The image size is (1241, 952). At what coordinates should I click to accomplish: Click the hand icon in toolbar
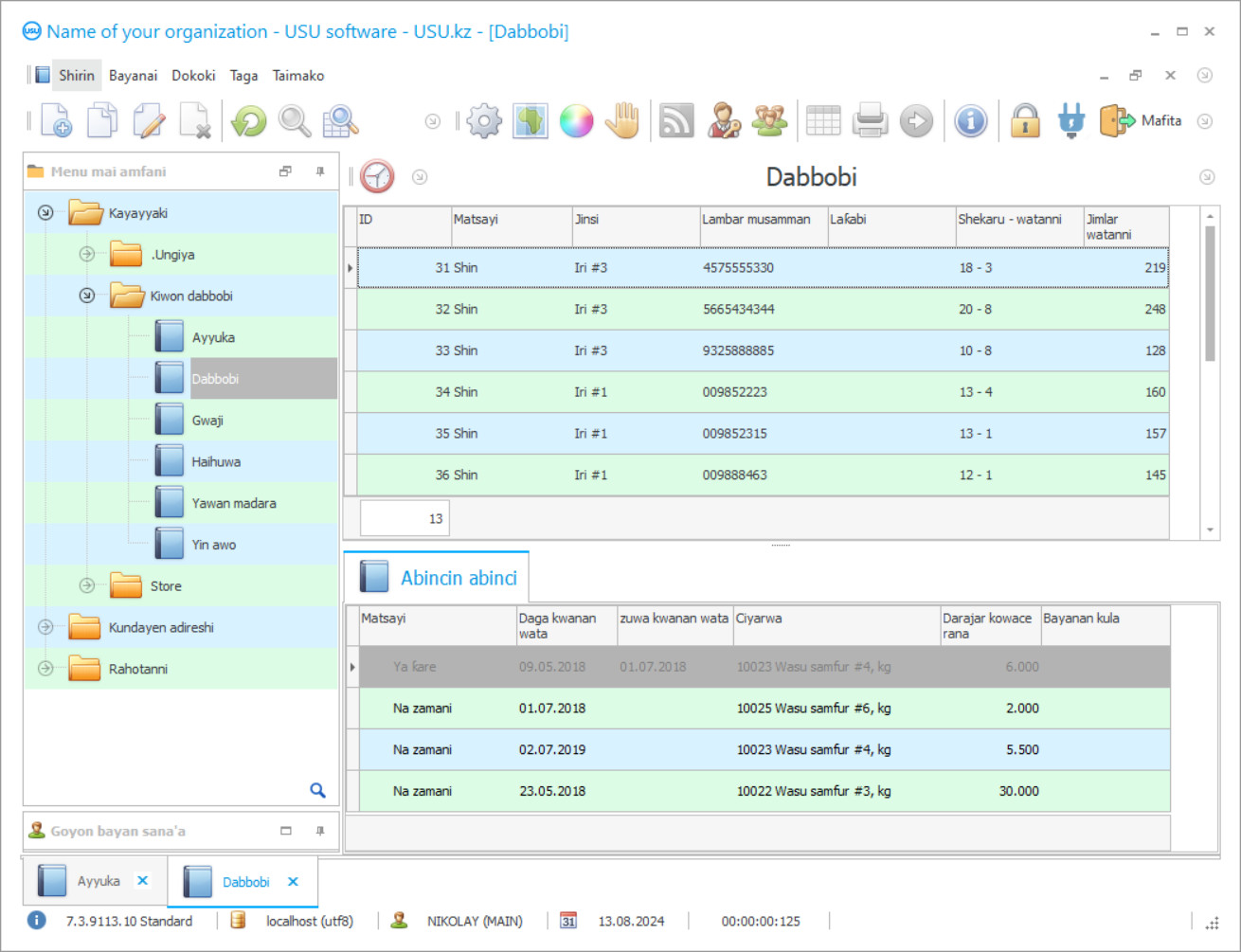coord(623,121)
